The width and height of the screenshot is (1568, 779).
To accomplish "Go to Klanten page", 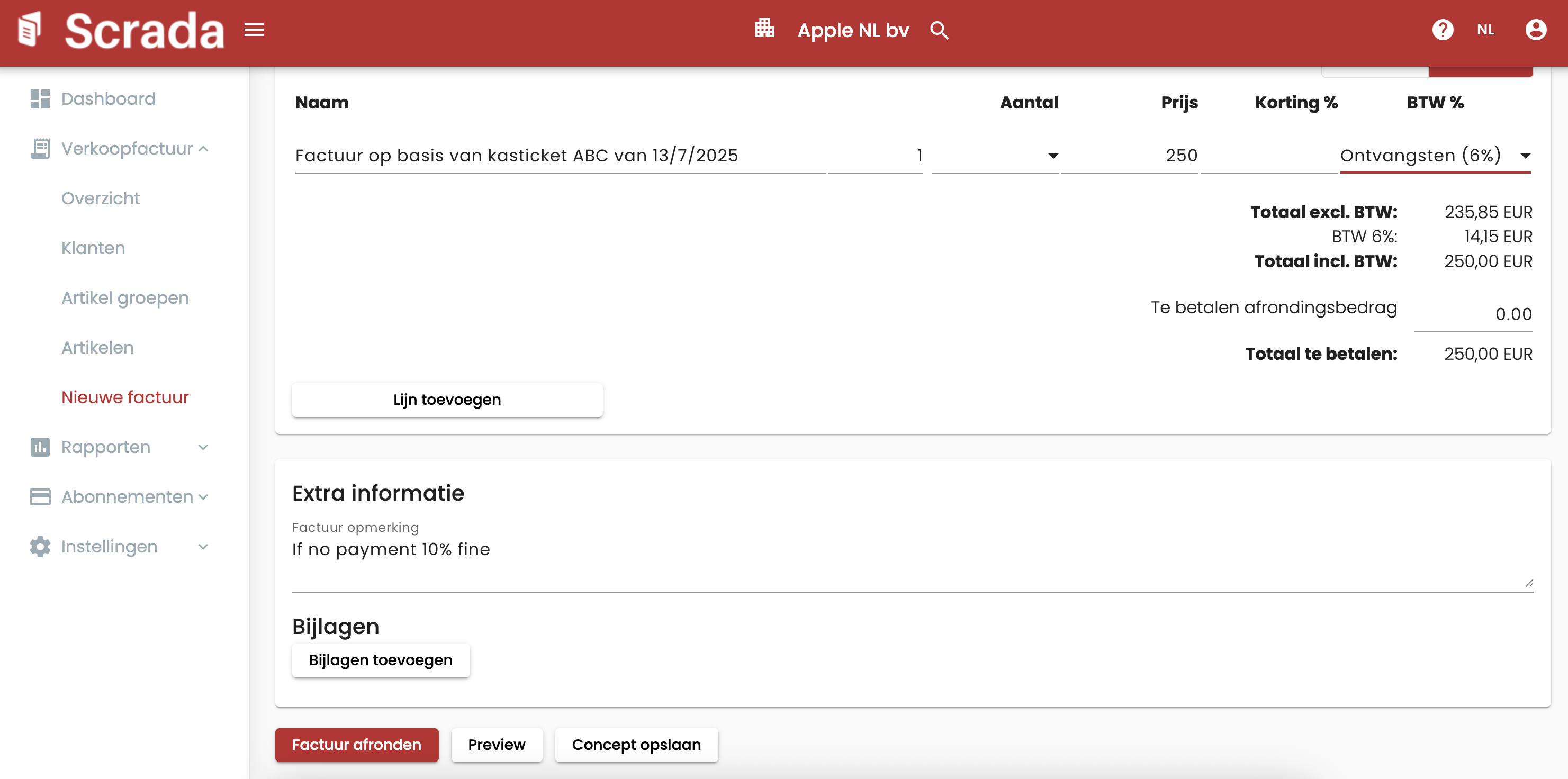I will 93,248.
